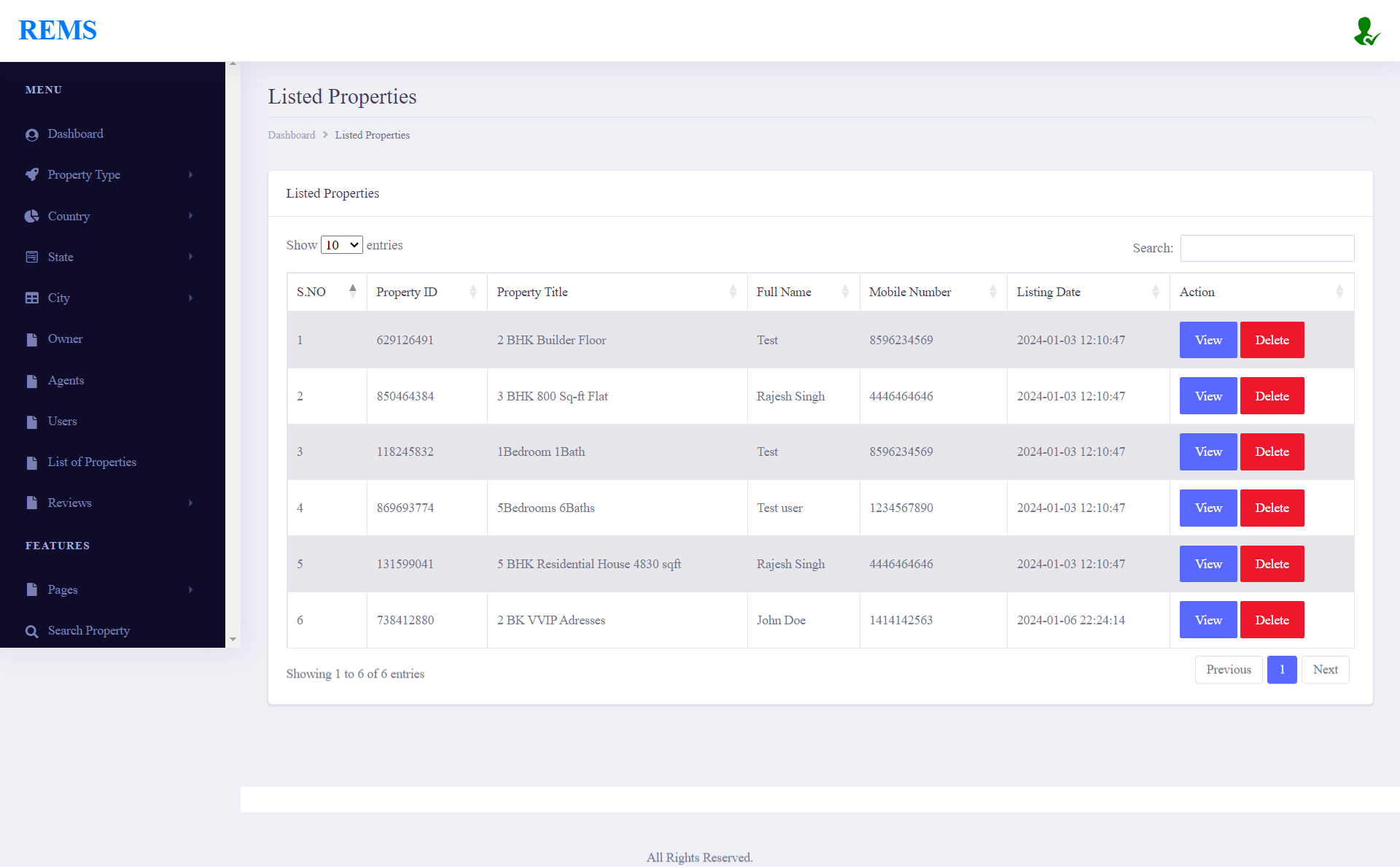Click inside the Search field
Viewport: 1400px width, 868px height.
coord(1267,248)
